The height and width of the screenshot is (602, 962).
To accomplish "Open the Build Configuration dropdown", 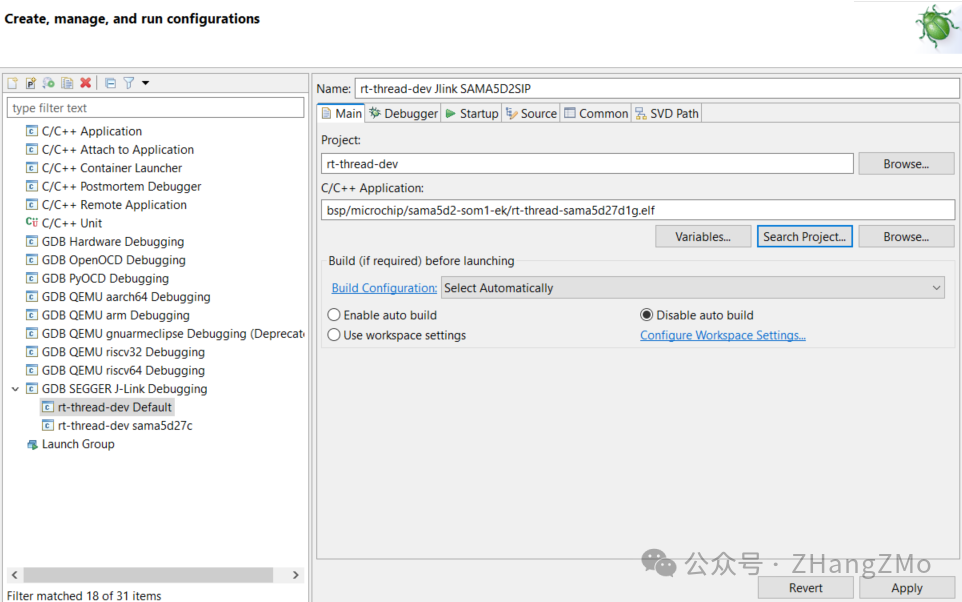I will click(693, 288).
